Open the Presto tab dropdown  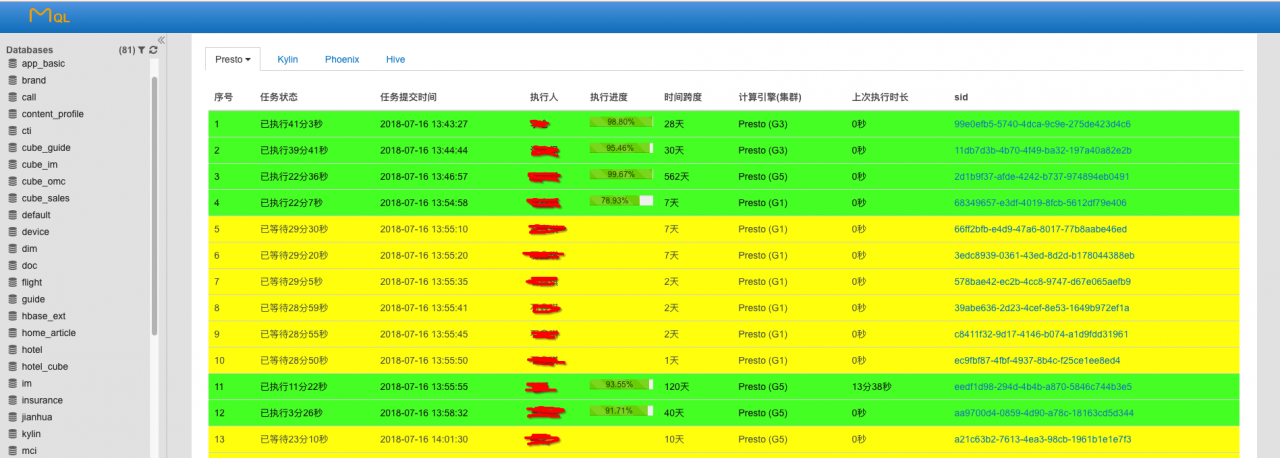pyautogui.click(x=233, y=60)
